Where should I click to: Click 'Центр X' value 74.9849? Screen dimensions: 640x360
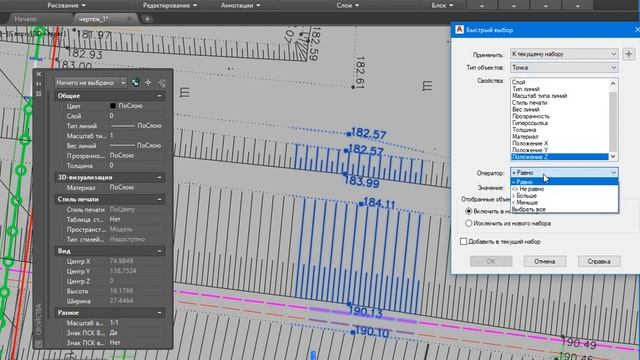[121, 261]
